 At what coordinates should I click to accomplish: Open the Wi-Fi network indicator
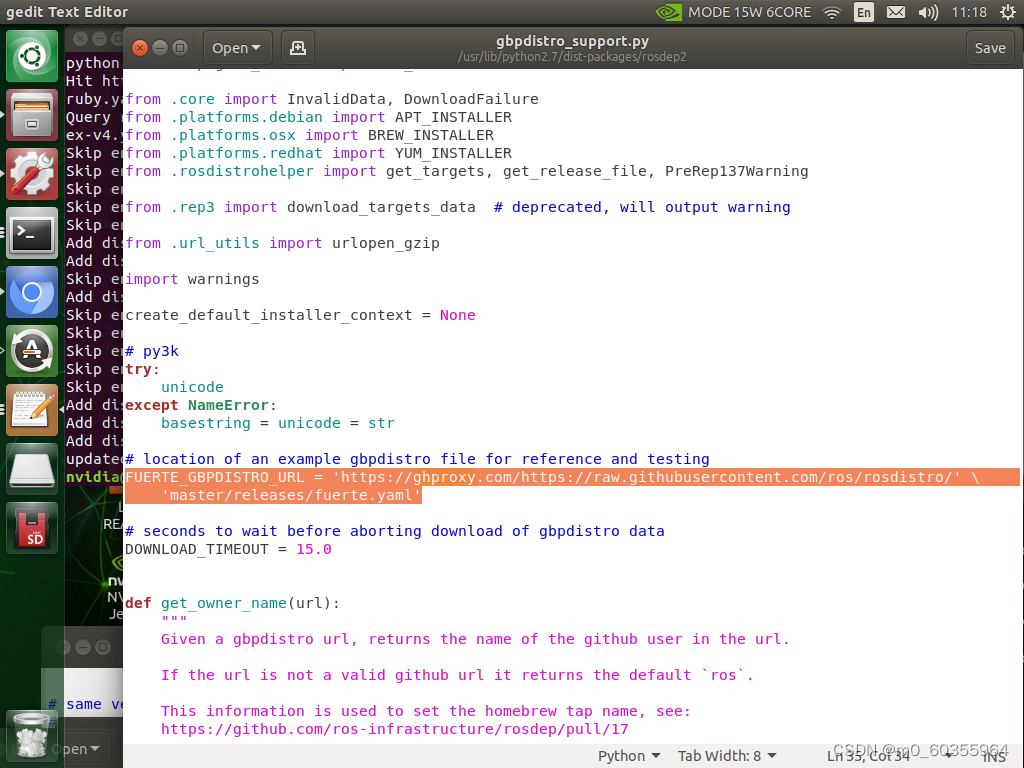(832, 12)
